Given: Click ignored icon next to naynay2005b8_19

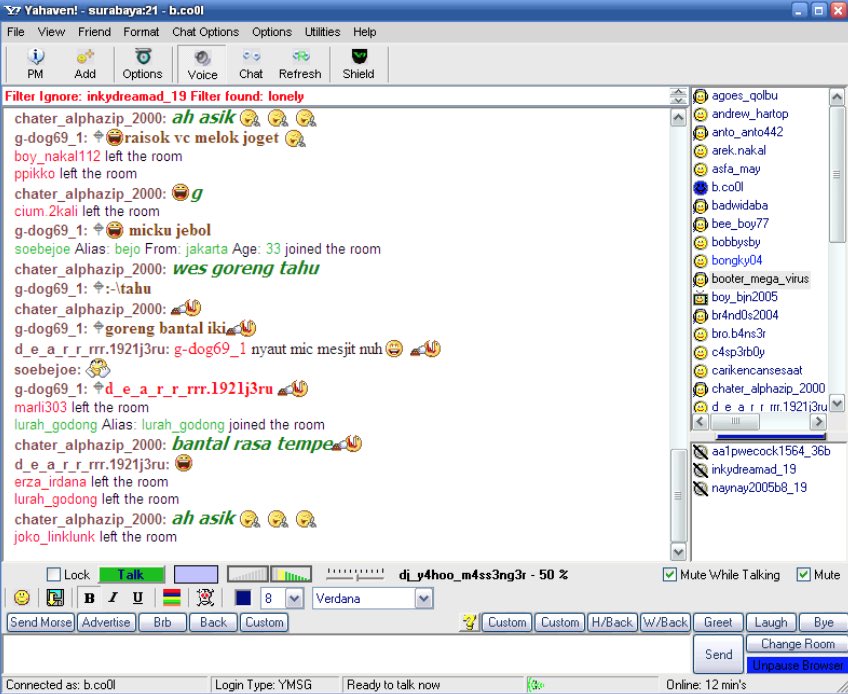Looking at the screenshot, I should (700, 488).
